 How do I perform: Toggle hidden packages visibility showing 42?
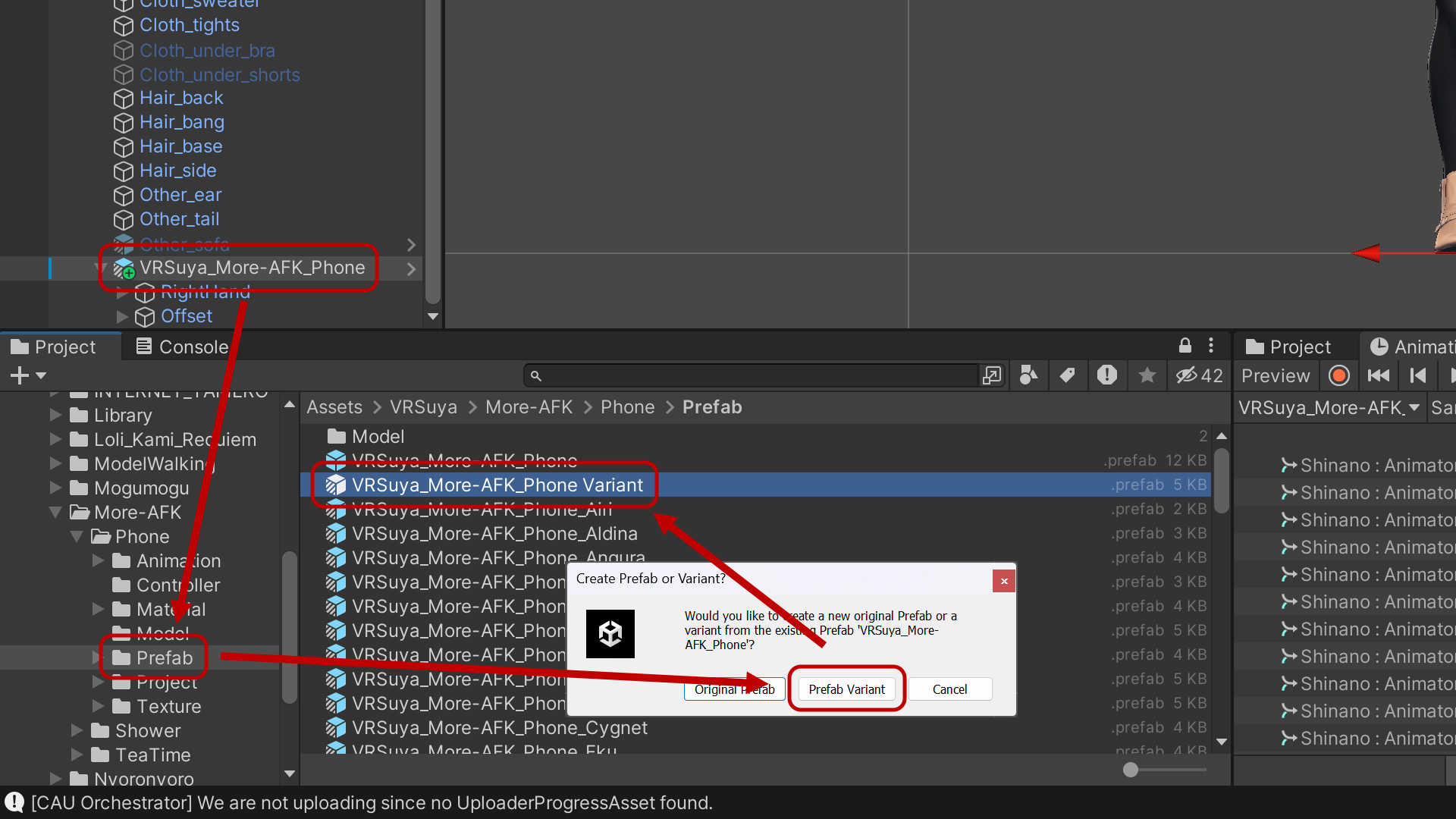pos(1200,375)
